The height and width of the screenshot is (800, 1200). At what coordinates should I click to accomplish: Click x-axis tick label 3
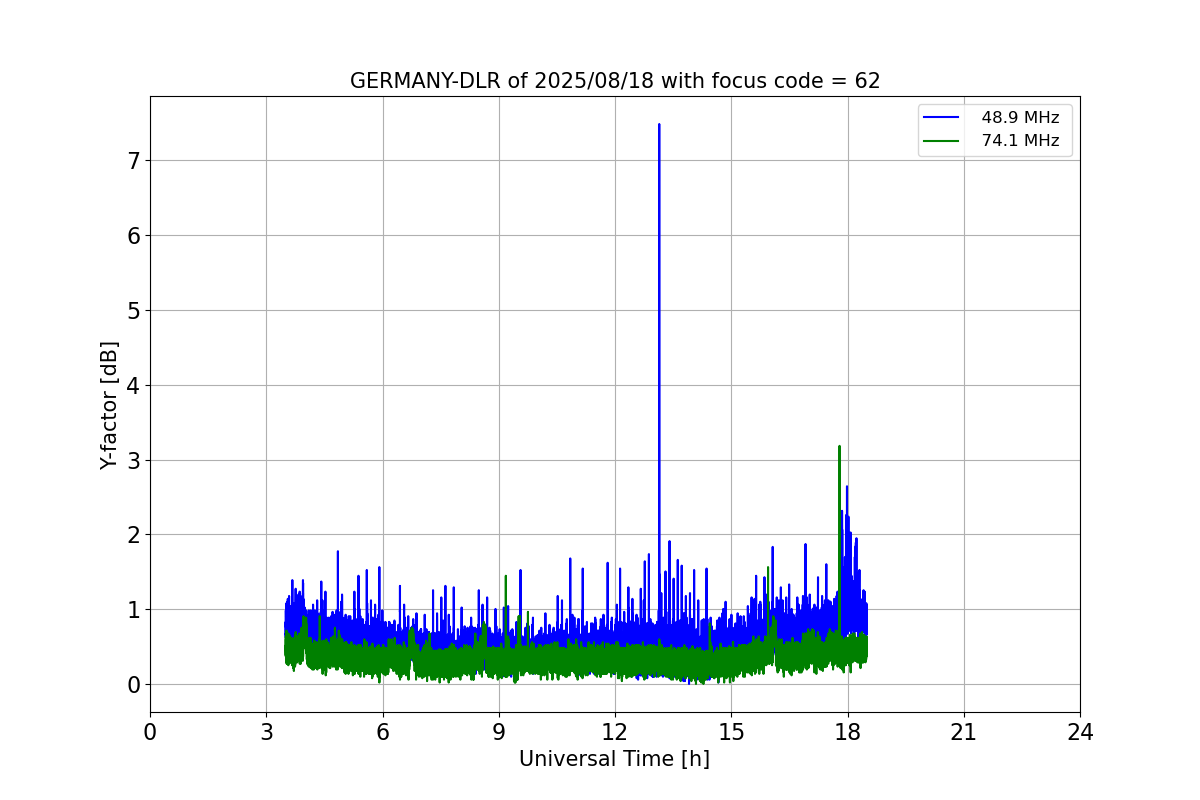point(266,732)
